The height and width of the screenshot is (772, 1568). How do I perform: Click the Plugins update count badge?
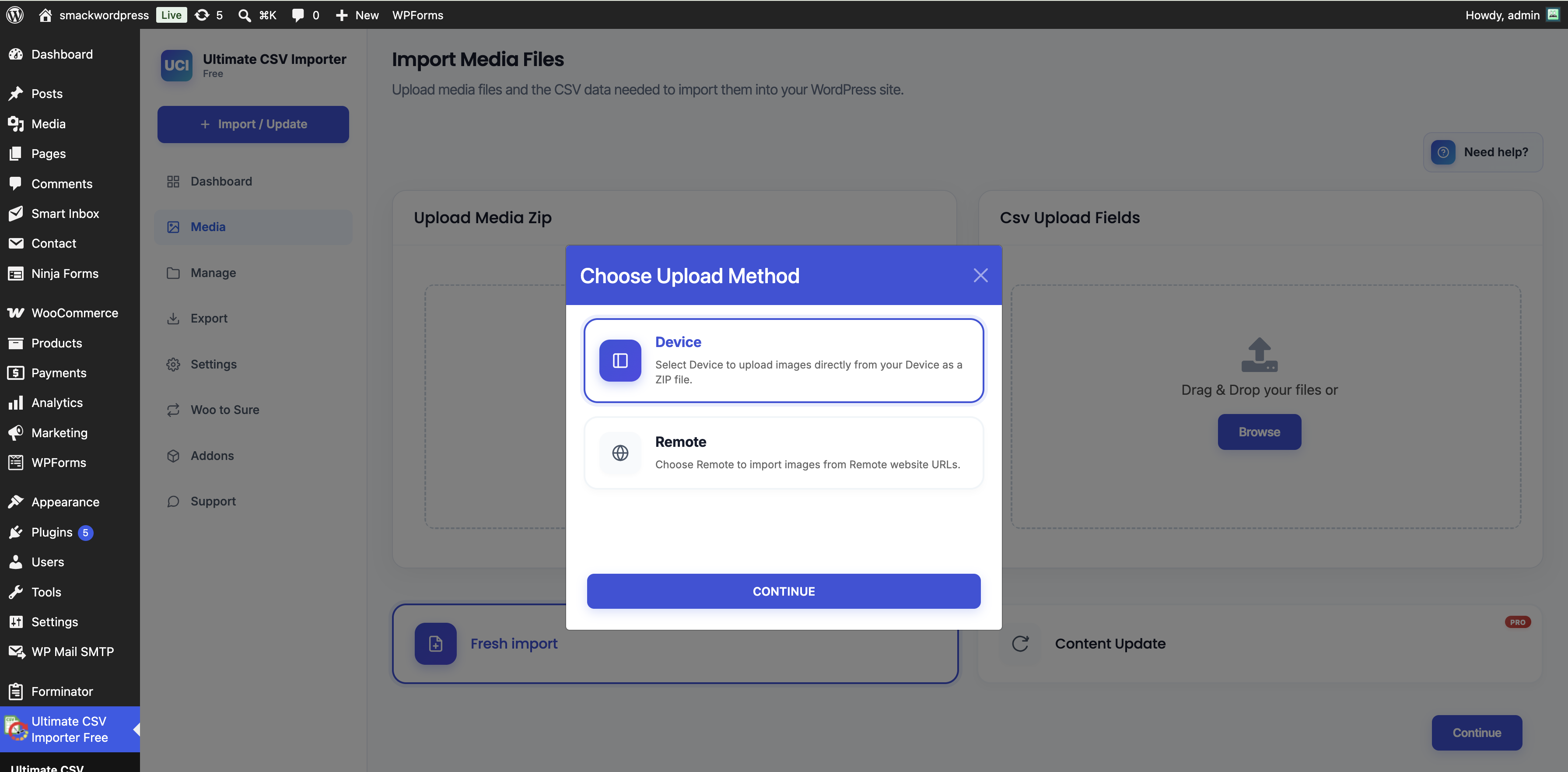85,533
